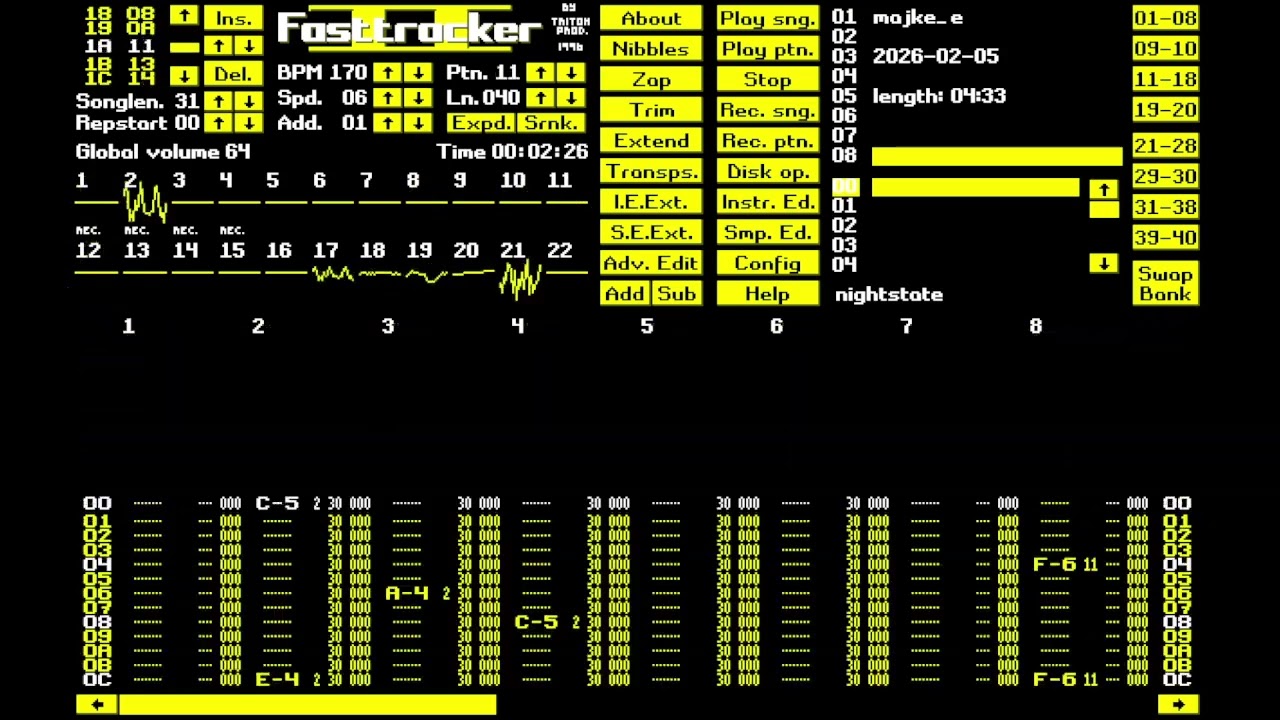The width and height of the screenshot is (1280, 720).
Task: Play the current pattern with Play ptn.
Action: pyautogui.click(x=768, y=49)
